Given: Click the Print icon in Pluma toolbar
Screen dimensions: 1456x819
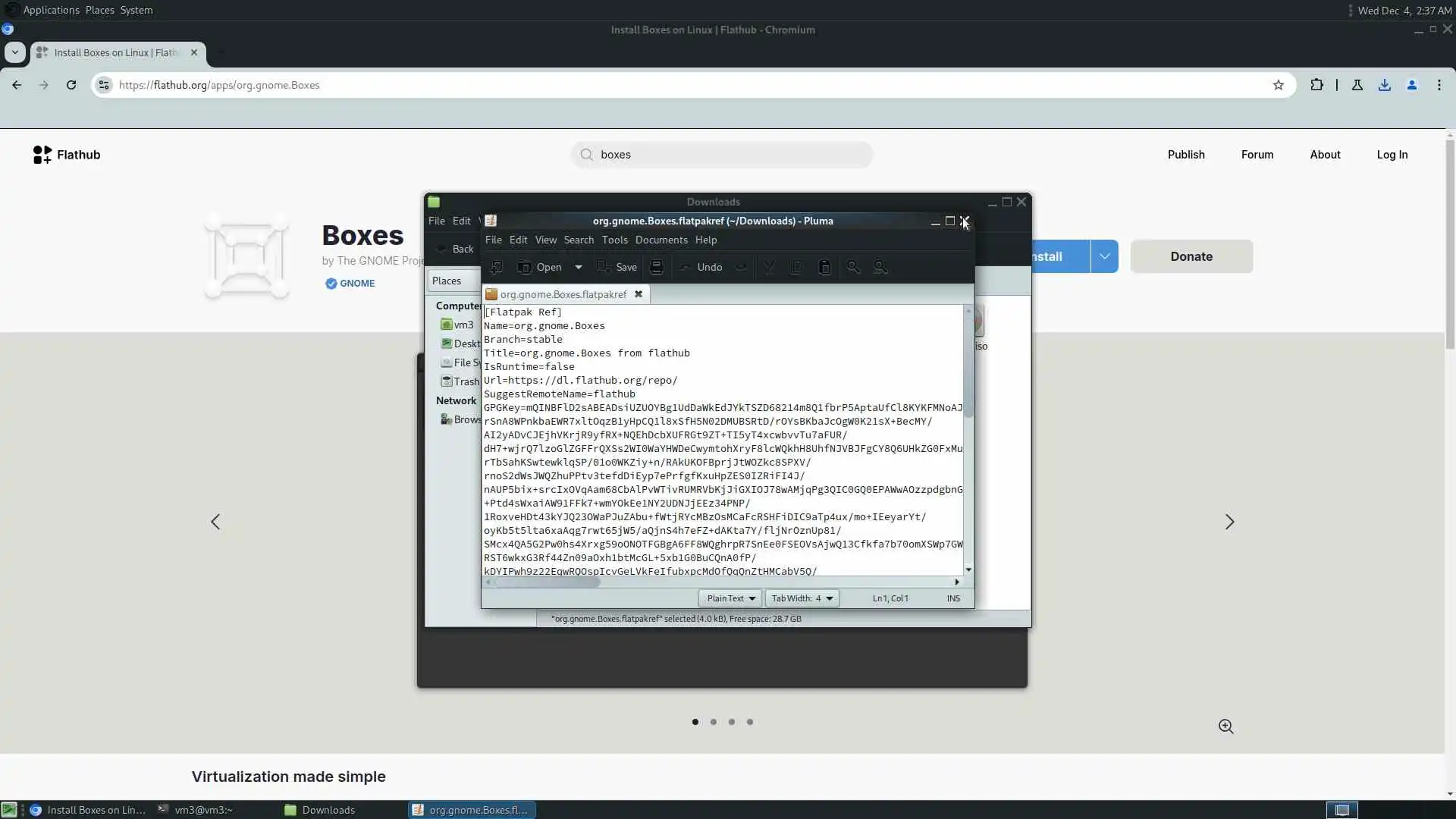Looking at the screenshot, I should tap(657, 267).
